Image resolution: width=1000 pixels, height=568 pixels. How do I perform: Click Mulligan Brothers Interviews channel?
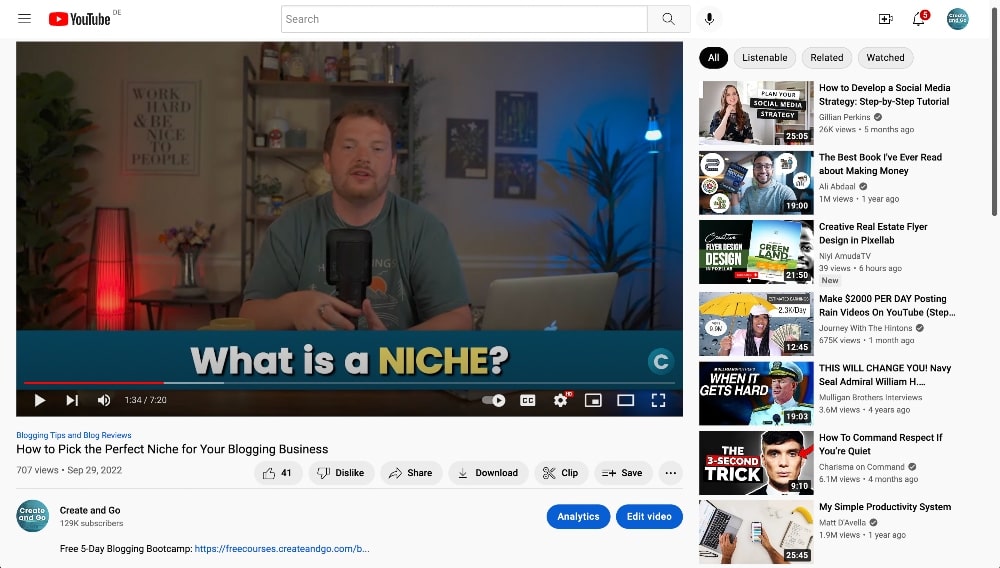871,398
